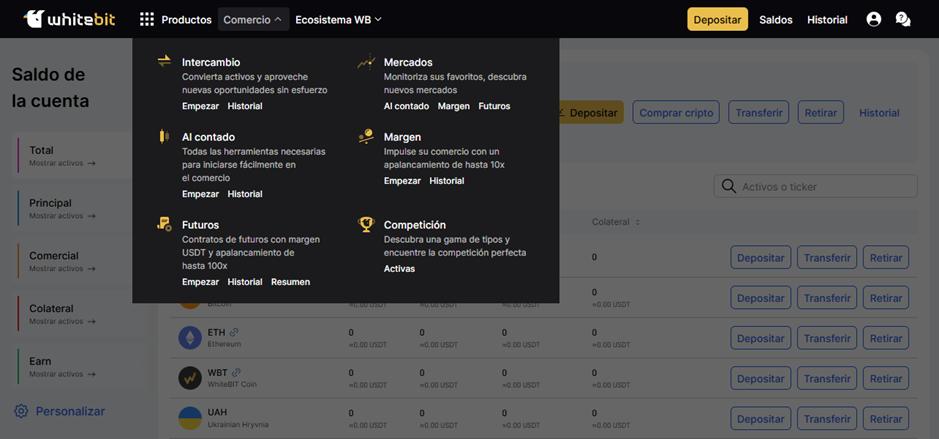Click the Competición trophy icon
939x439 pixels.
click(x=366, y=225)
